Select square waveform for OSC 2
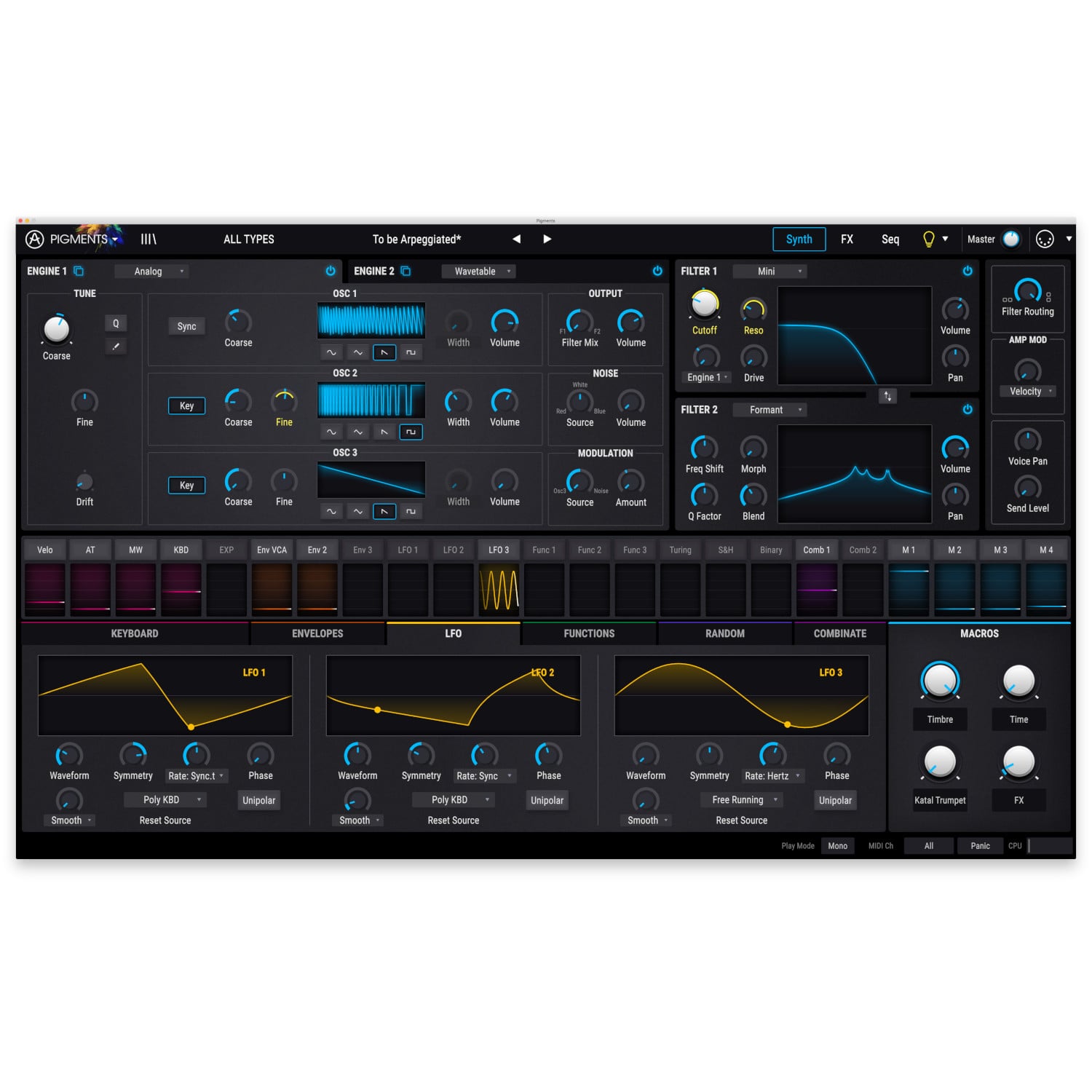This screenshot has height=1092, width=1092. (x=411, y=432)
